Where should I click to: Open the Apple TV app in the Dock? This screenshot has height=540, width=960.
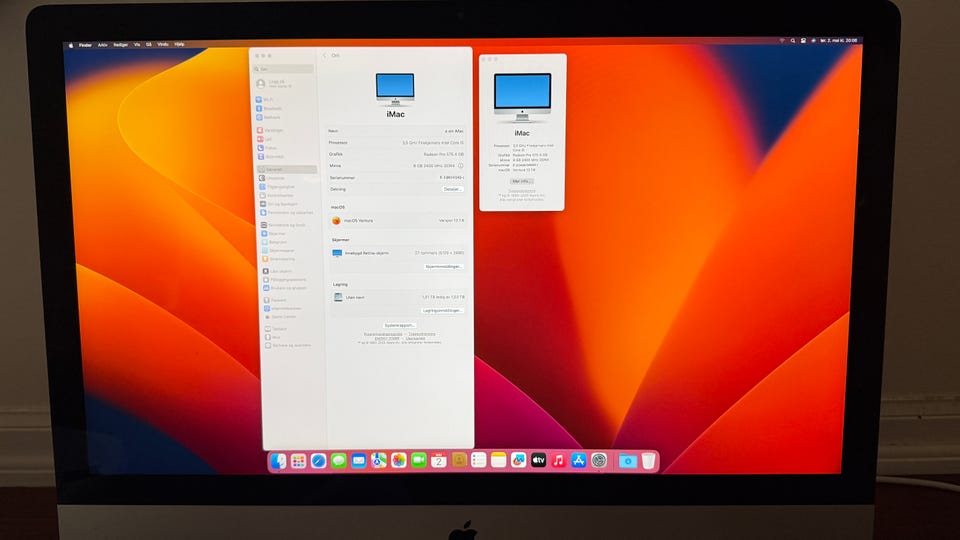tap(538, 460)
